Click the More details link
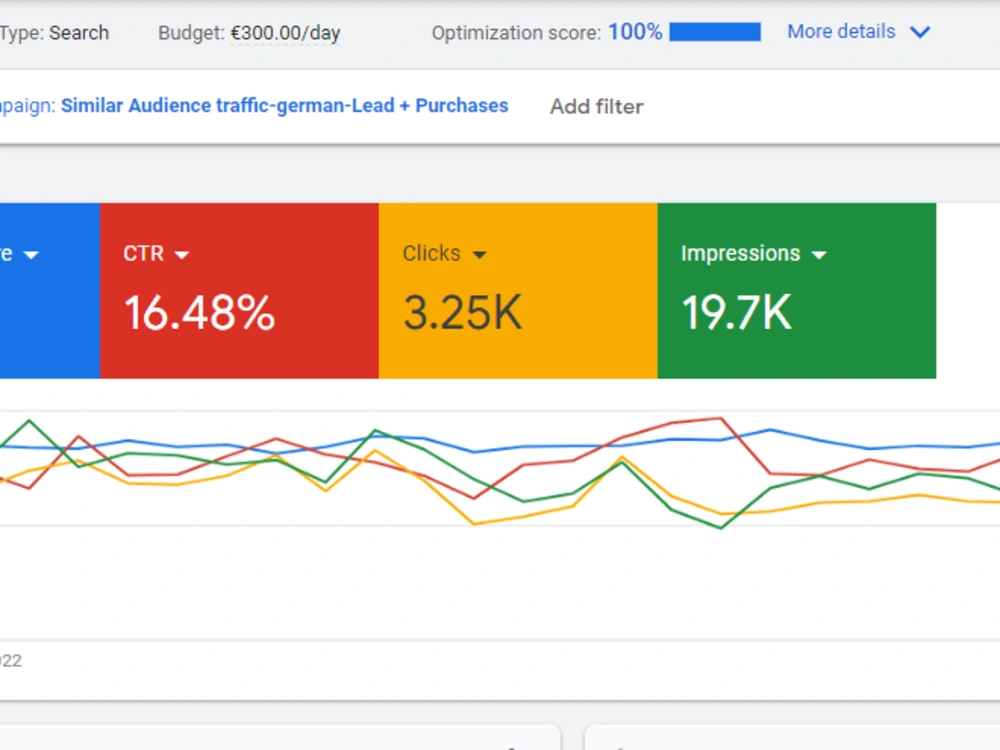 (x=841, y=31)
